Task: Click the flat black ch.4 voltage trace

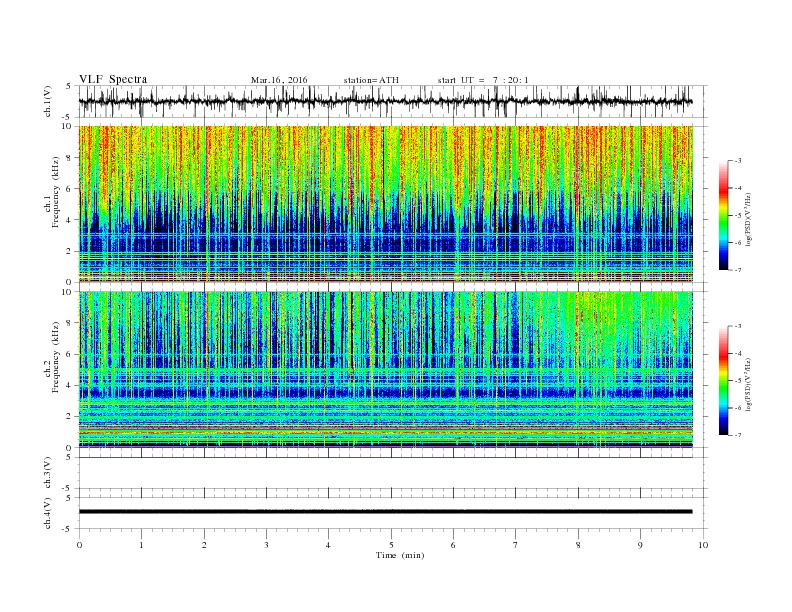Action: pyautogui.click(x=385, y=512)
